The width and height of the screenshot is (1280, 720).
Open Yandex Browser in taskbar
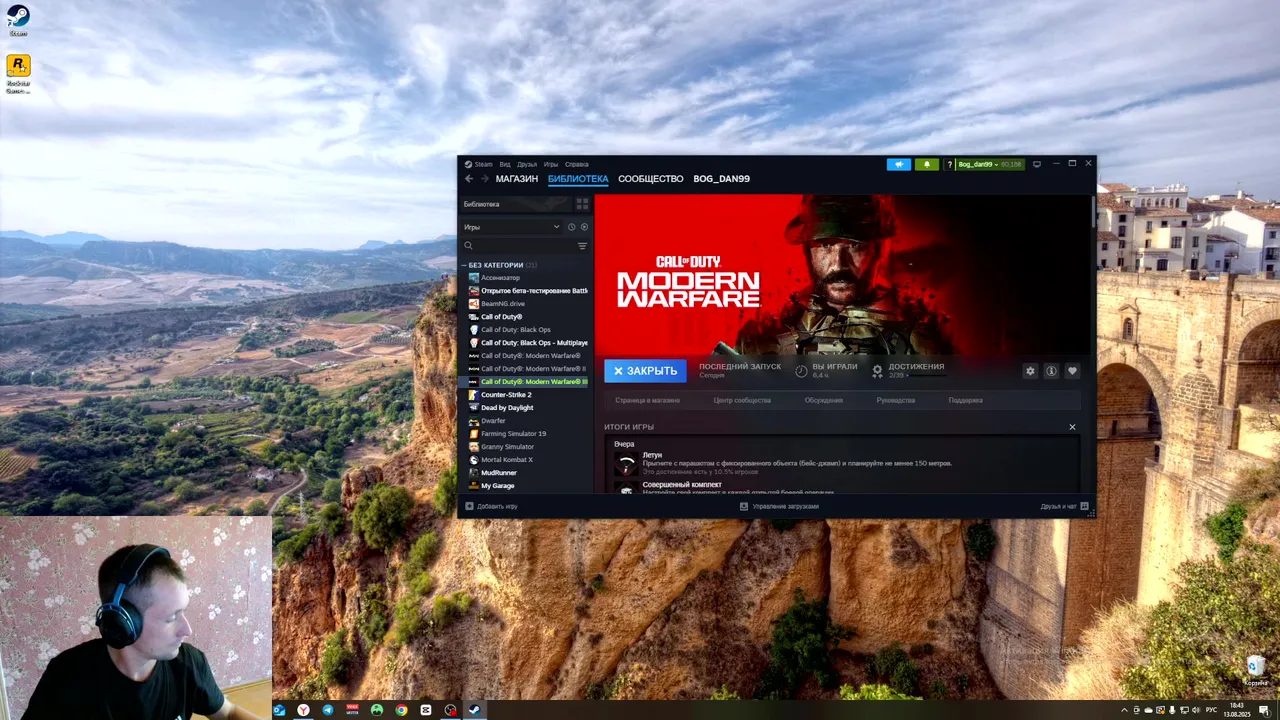303,710
